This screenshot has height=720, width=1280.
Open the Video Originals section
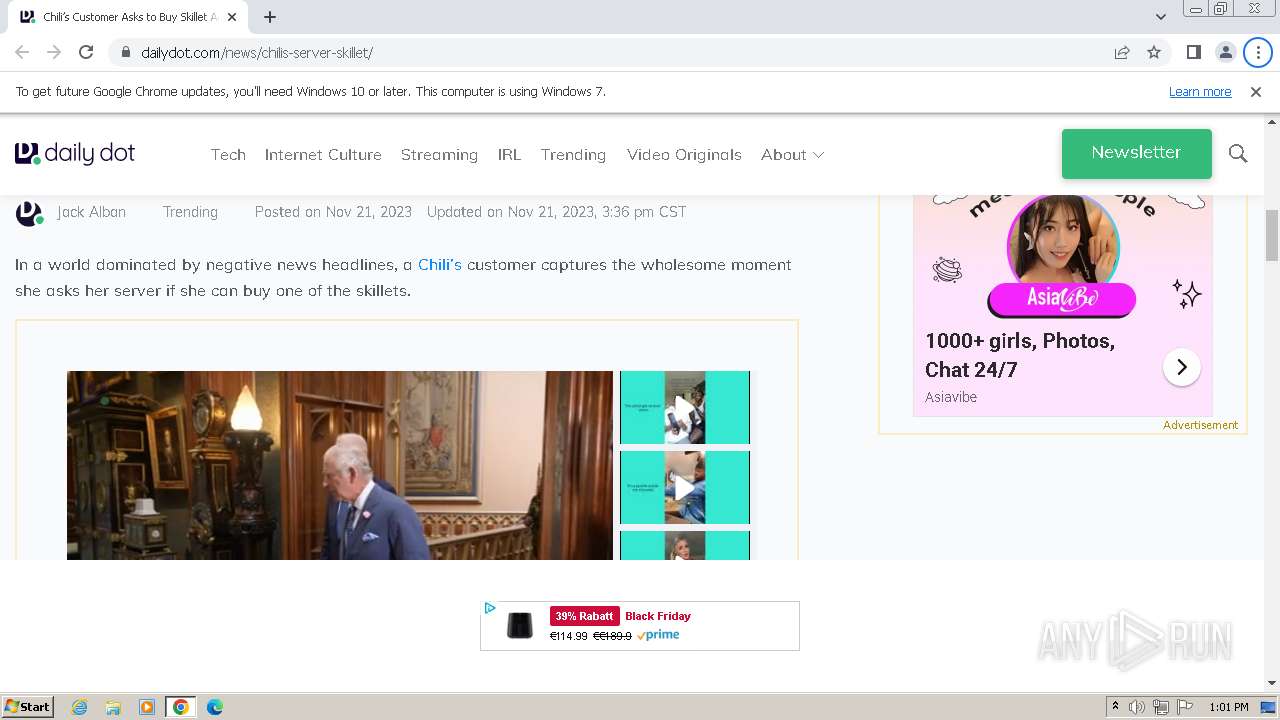click(x=684, y=155)
